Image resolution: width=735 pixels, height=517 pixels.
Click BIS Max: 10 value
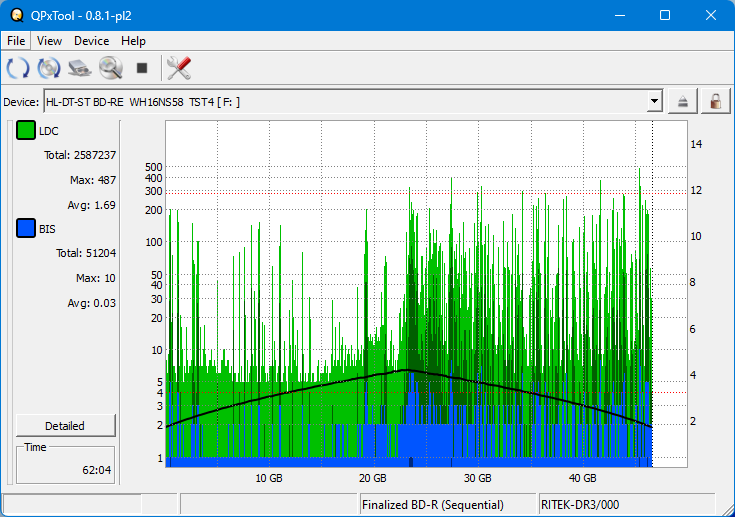(x=96, y=278)
